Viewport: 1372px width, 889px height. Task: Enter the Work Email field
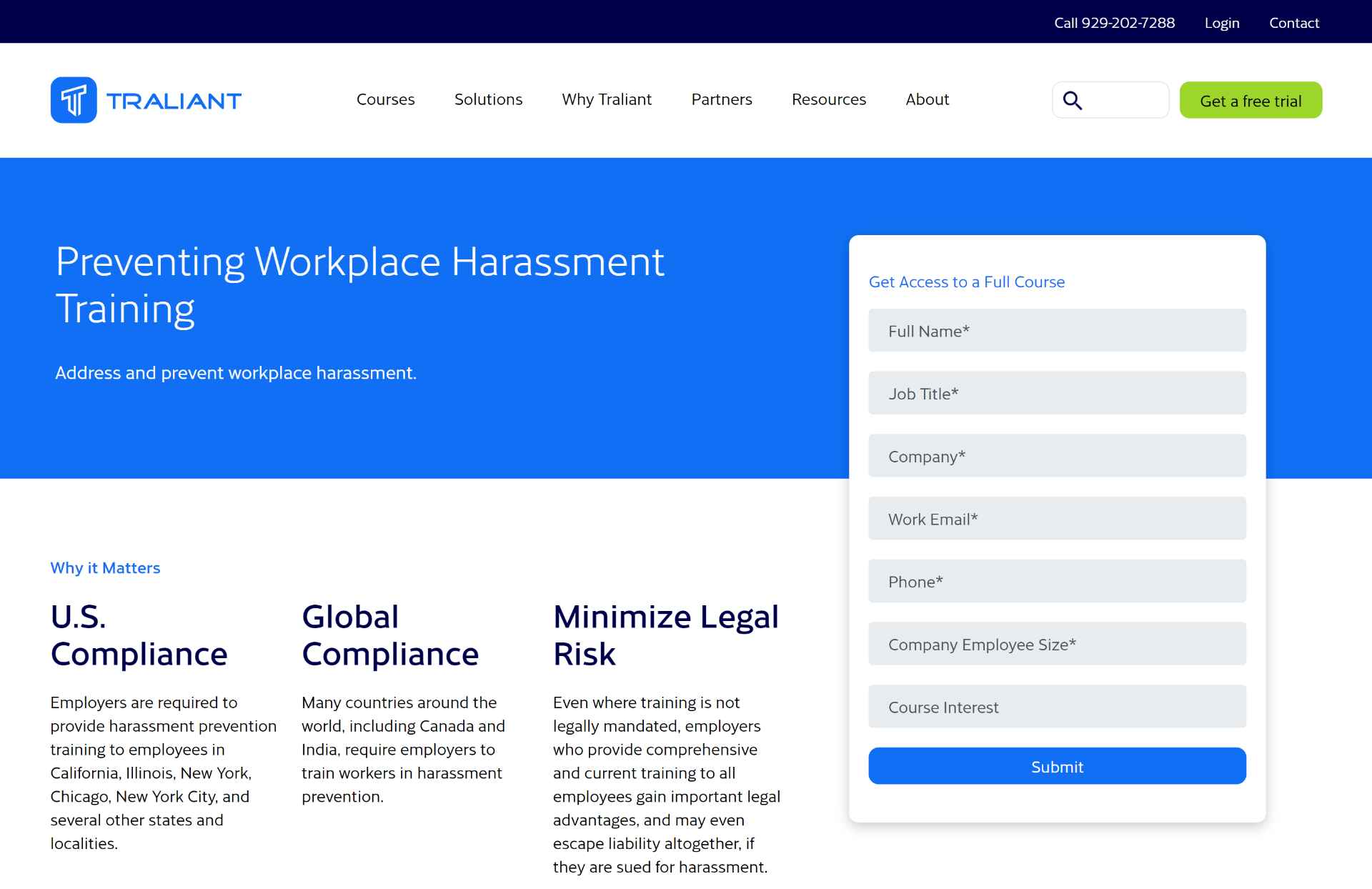tap(1057, 520)
